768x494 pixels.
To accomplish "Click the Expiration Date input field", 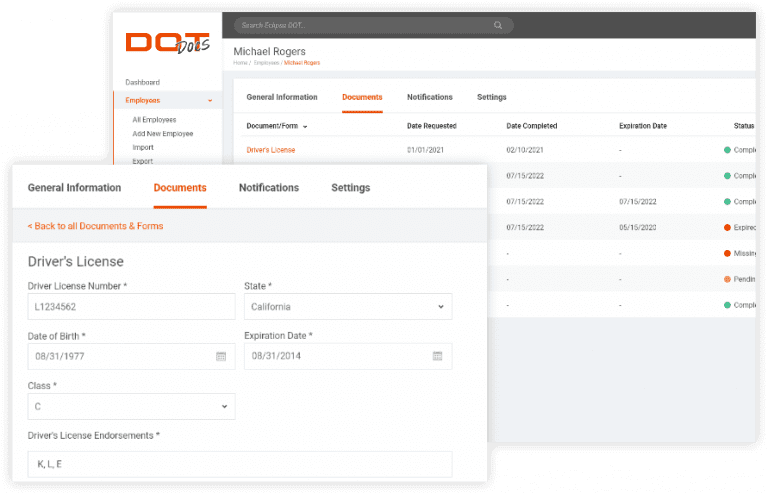I will (x=348, y=356).
